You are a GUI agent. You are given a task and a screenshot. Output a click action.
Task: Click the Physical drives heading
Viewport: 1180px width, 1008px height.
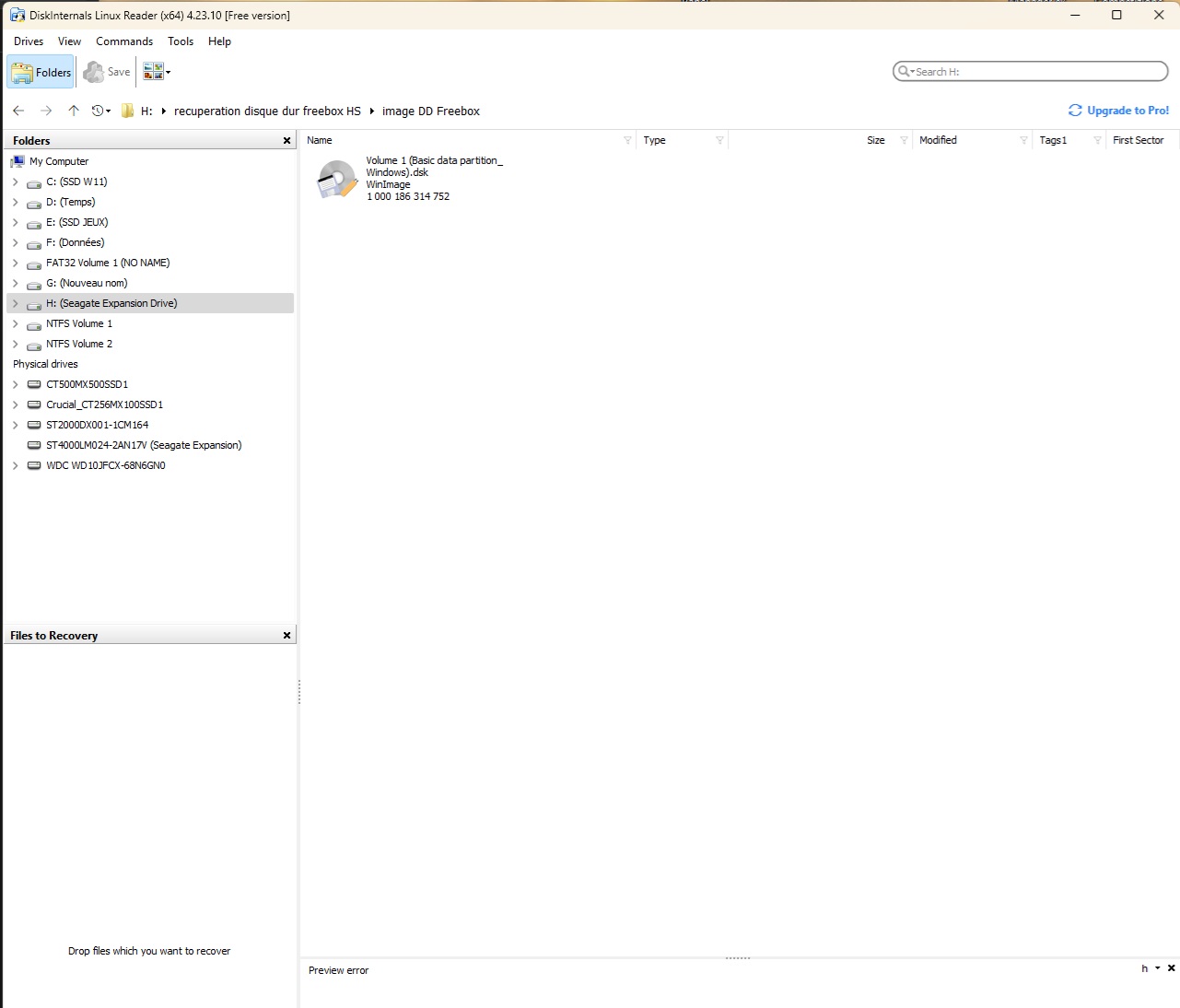[x=45, y=364]
